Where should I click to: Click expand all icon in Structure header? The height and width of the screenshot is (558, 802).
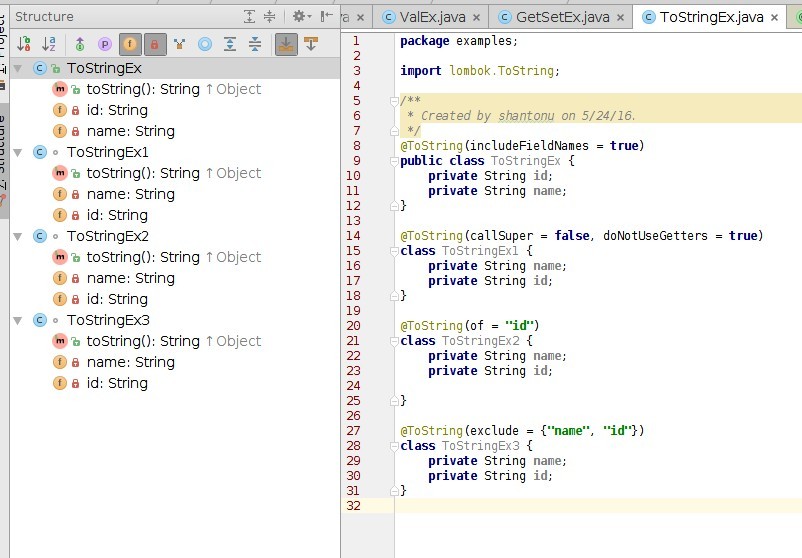(249, 17)
